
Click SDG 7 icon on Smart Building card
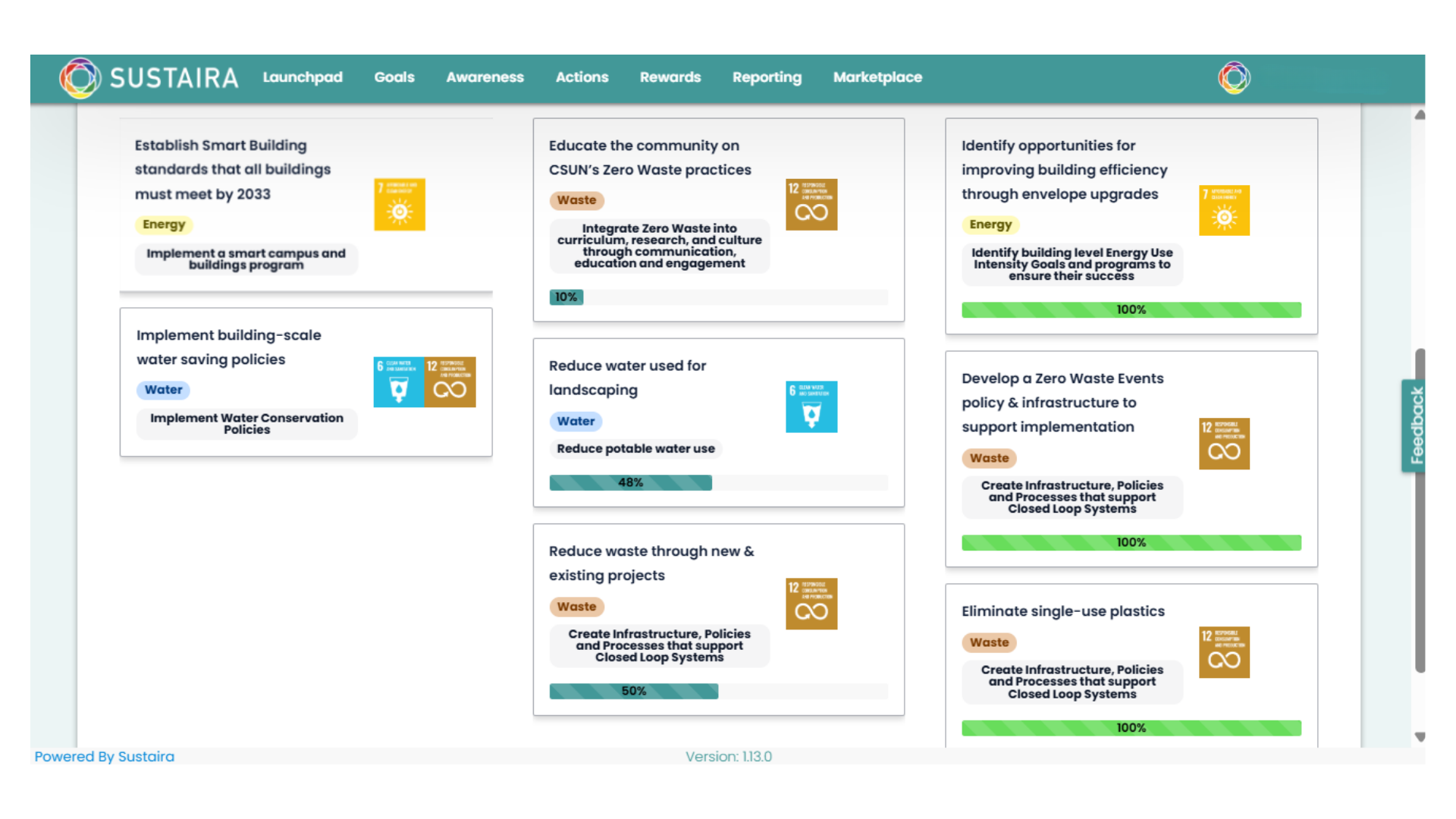click(x=400, y=205)
